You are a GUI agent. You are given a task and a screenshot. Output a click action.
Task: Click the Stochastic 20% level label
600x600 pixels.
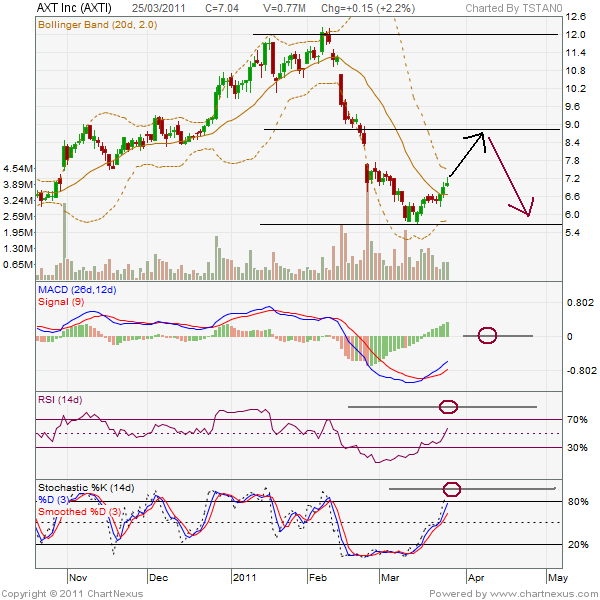coord(578,545)
